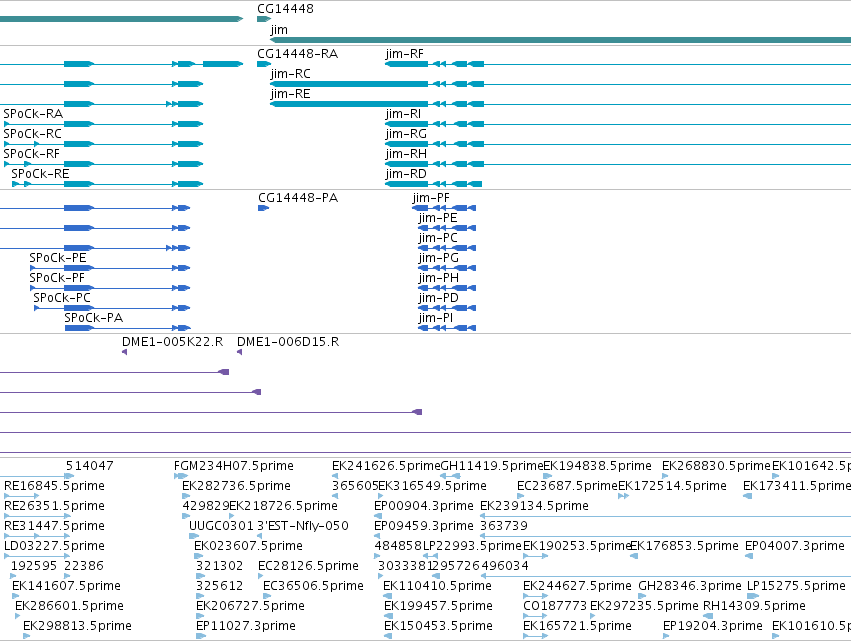Select the RE26351.5prime EST label
The image size is (851, 641).
(54, 506)
